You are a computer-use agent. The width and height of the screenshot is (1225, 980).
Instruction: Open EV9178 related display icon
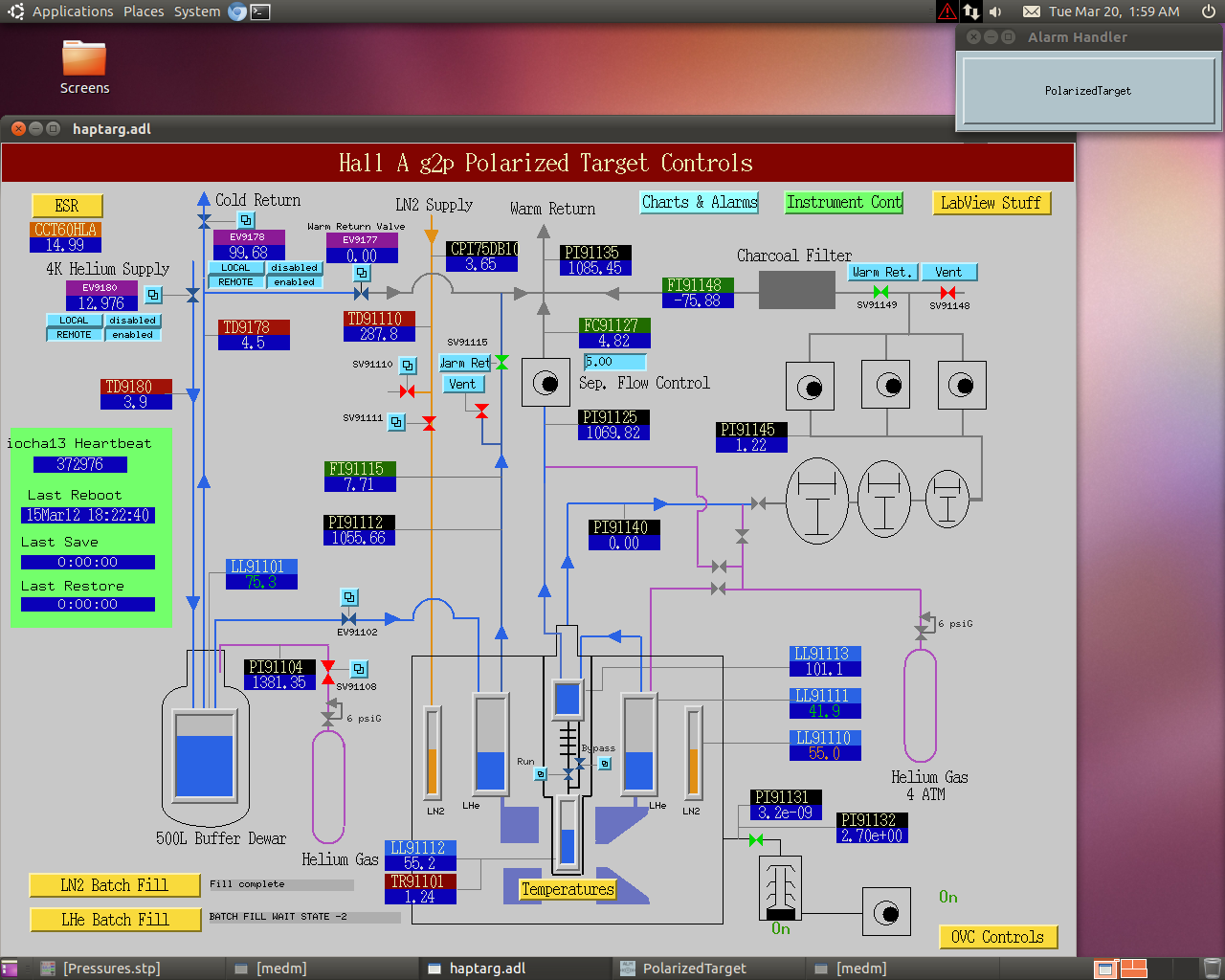[246, 220]
